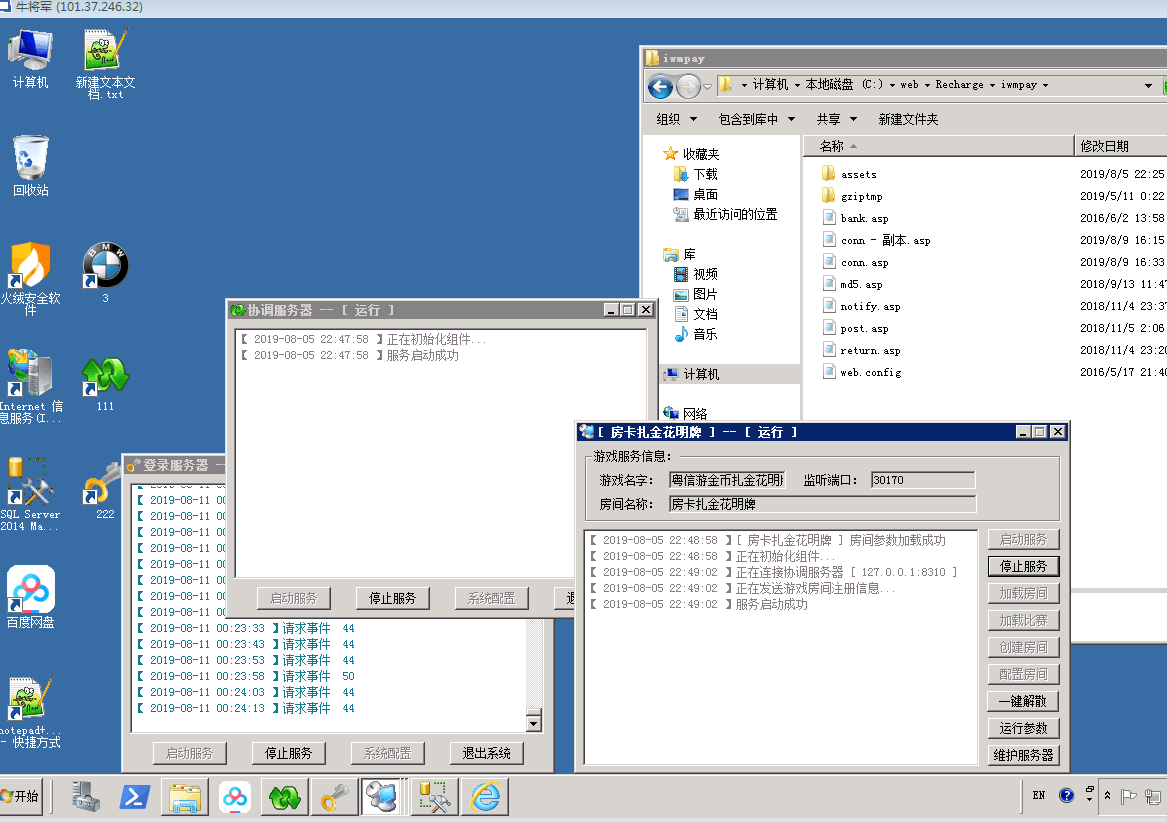
Task: Click the login server log scrollbar down arrow
Action: coord(534,723)
